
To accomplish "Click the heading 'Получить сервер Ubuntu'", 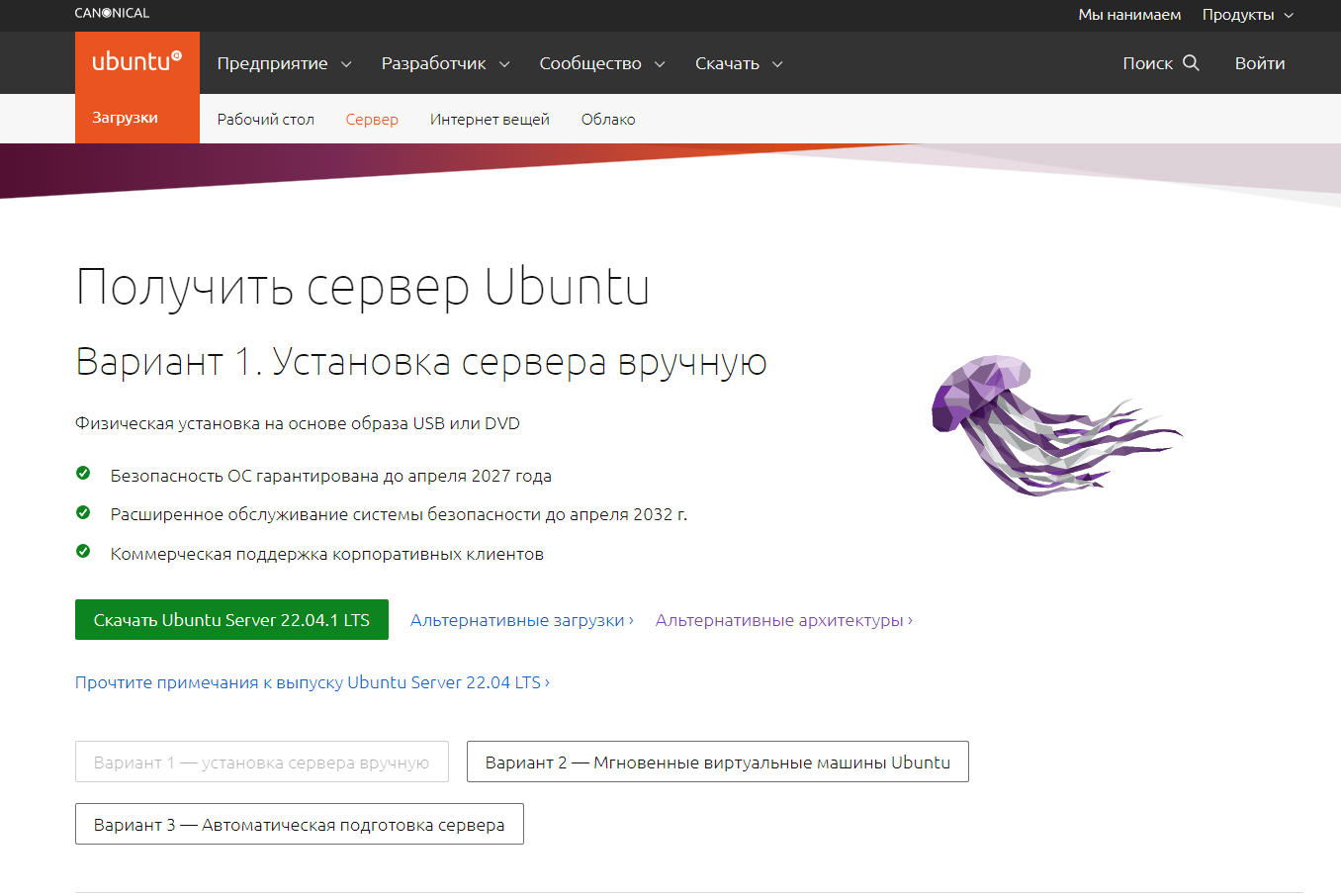I will [x=363, y=288].
